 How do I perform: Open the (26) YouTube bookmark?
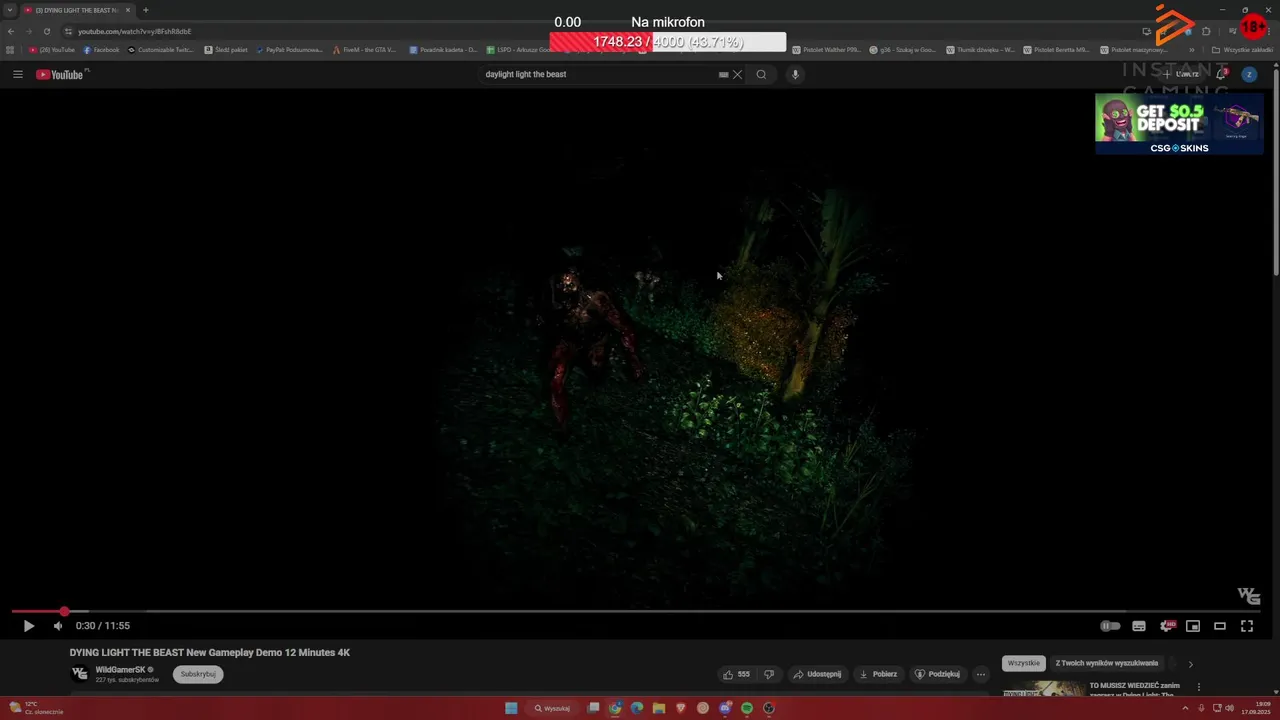click(x=52, y=49)
